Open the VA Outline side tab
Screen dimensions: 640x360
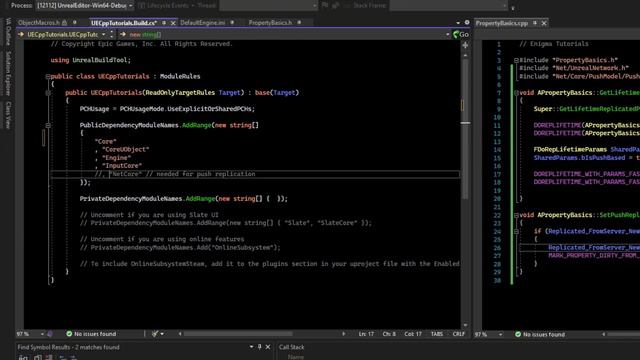(x=8, y=31)
